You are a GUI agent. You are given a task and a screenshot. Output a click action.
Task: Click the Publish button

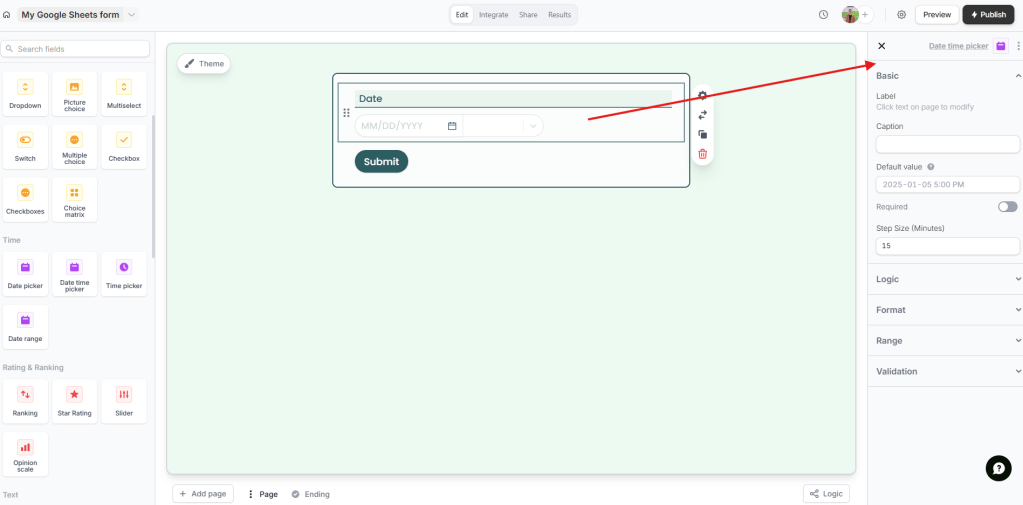(988, 15)
